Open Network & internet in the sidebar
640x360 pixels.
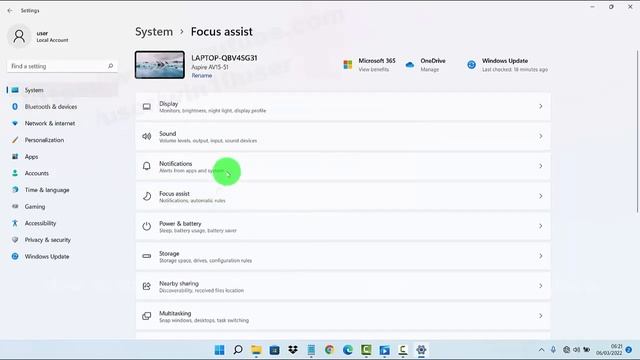click(62, 123)
